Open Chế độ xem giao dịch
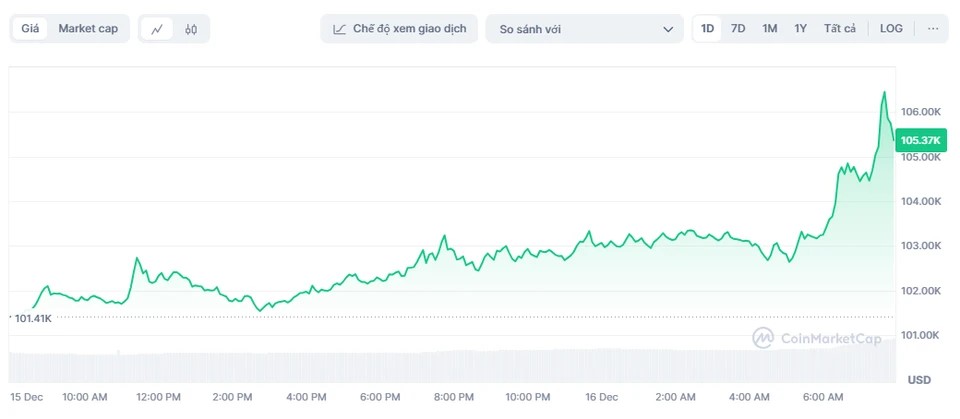This screenshot has height=419, width=960. point(399,29)
